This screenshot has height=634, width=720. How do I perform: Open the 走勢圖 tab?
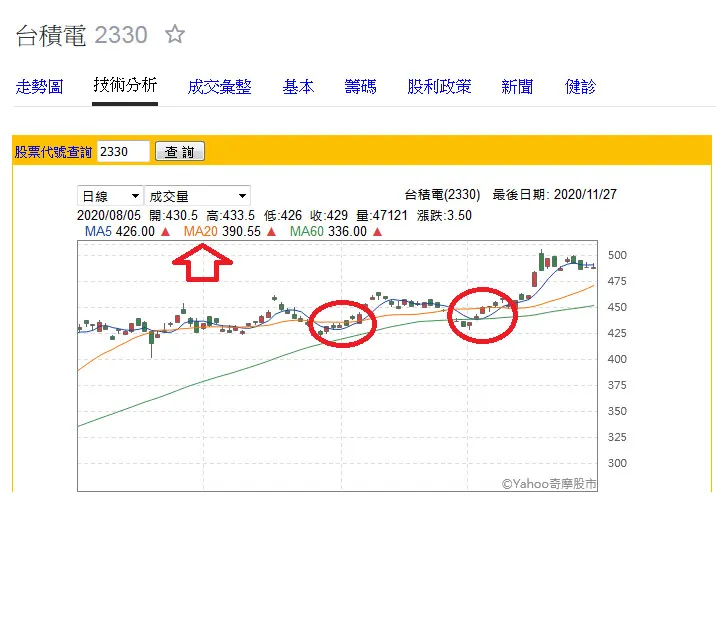pos(39,87)
